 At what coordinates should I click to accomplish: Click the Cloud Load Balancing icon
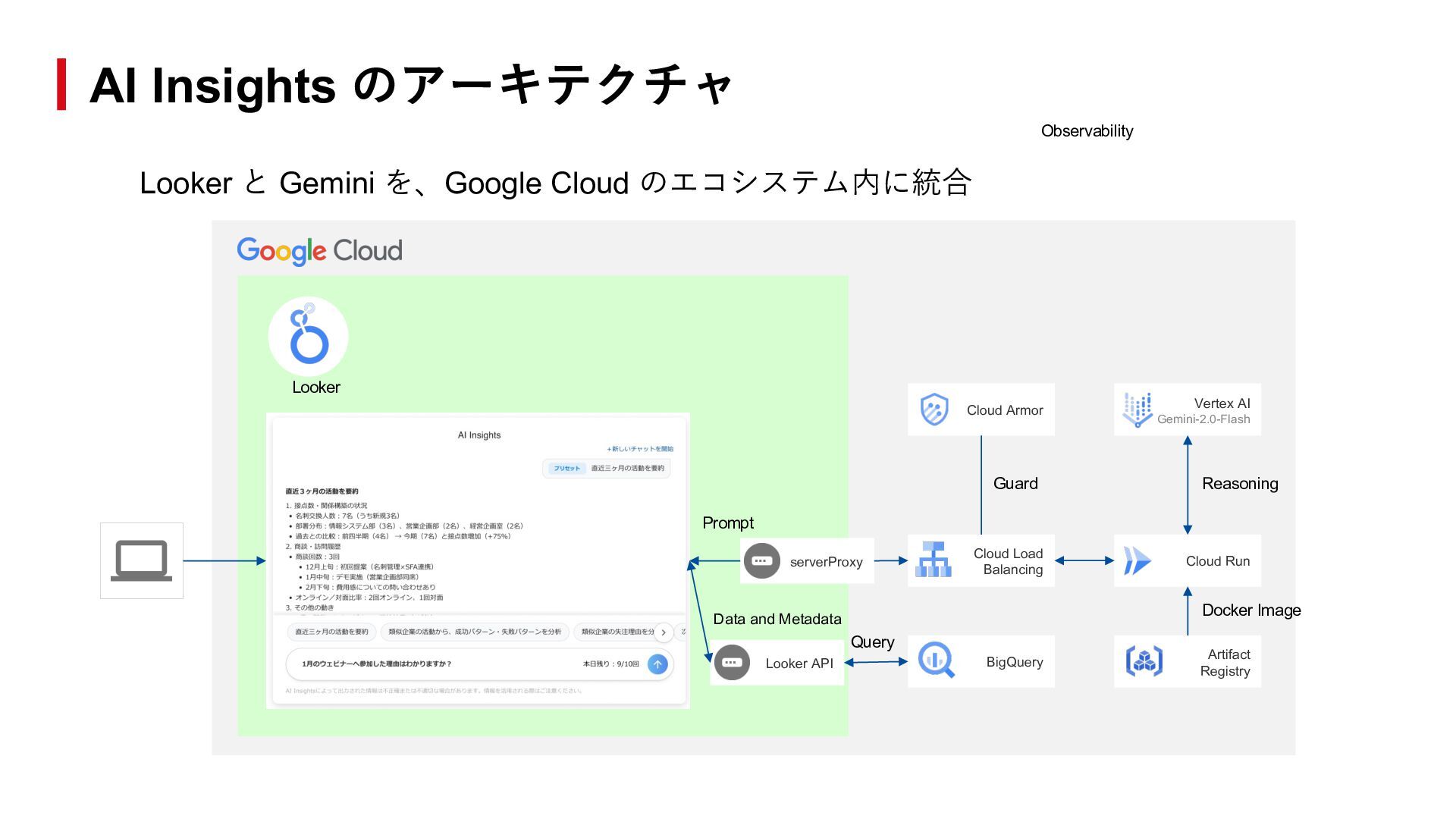click(934, 560)
